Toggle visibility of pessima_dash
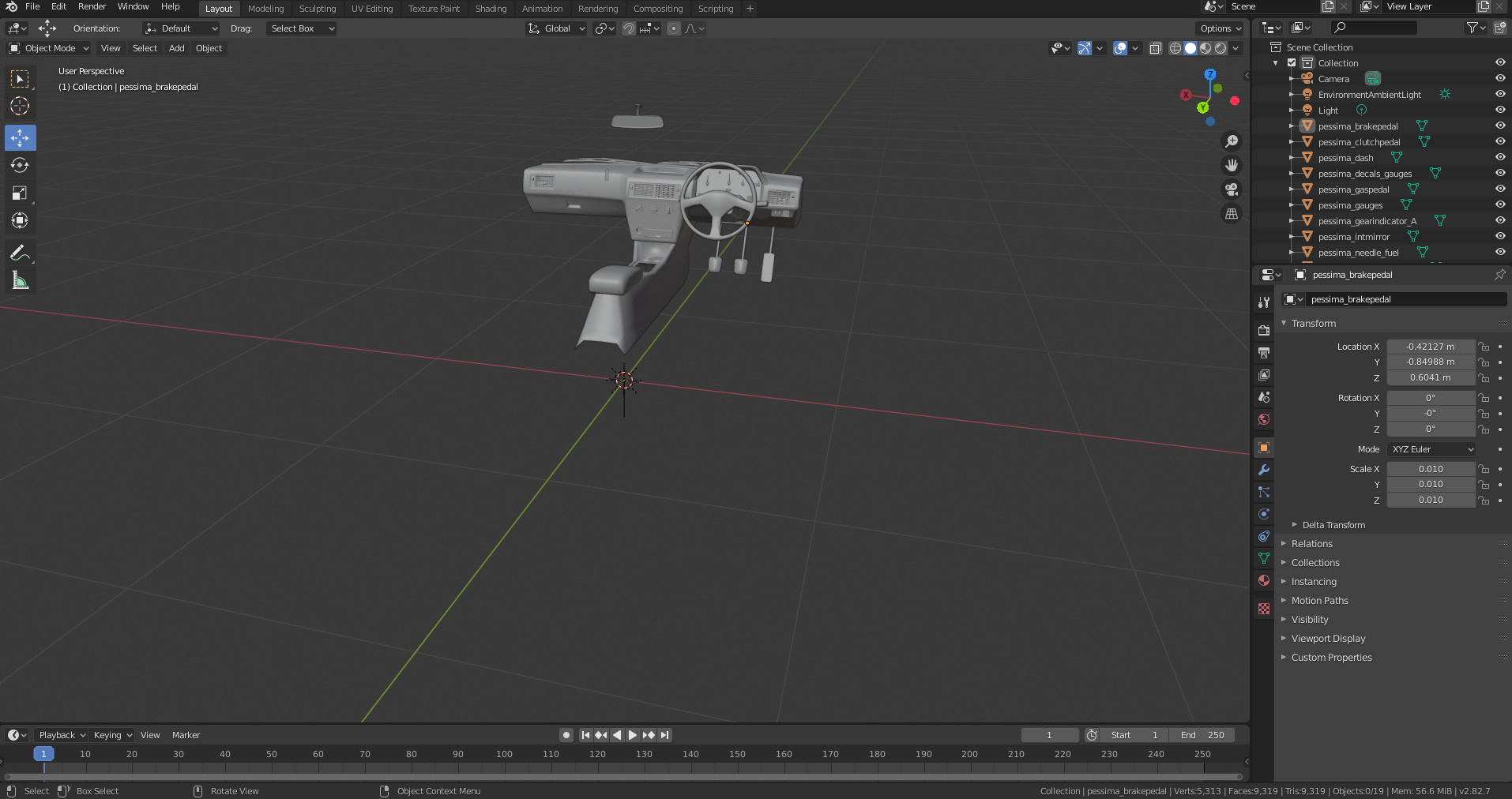The width and height of the screenshot is (1512, 799). [x=1499, y=157]
